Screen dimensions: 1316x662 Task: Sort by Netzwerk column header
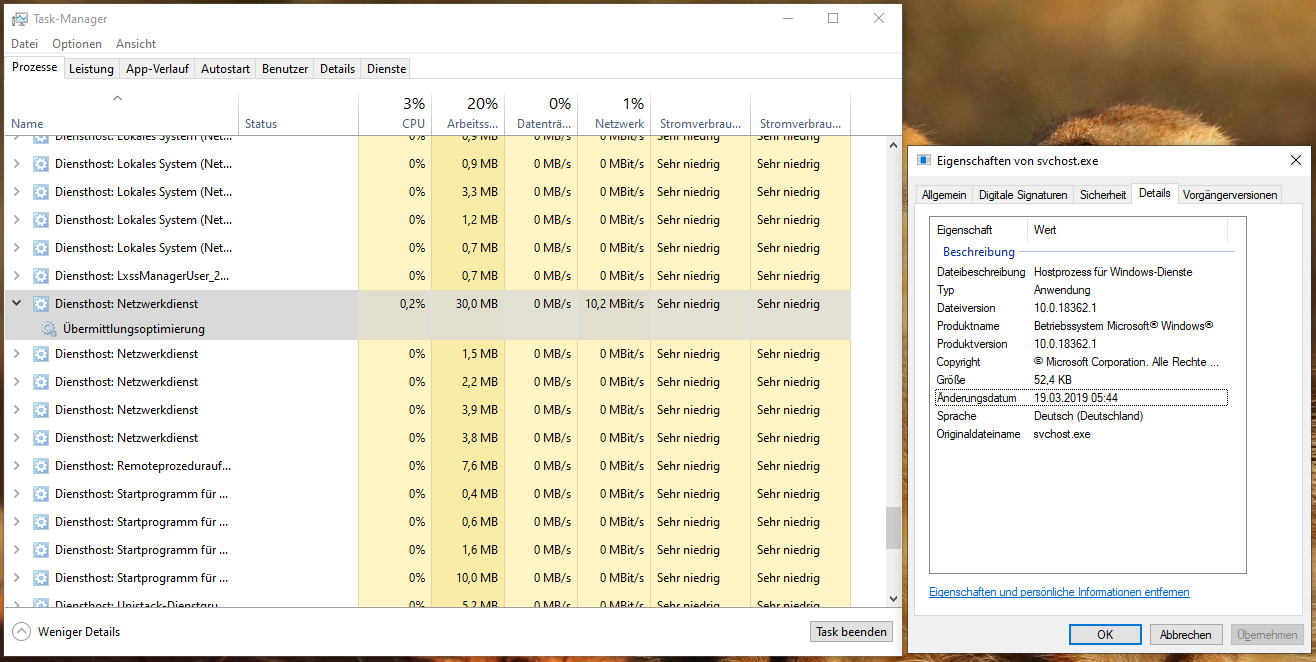point(614,114)
